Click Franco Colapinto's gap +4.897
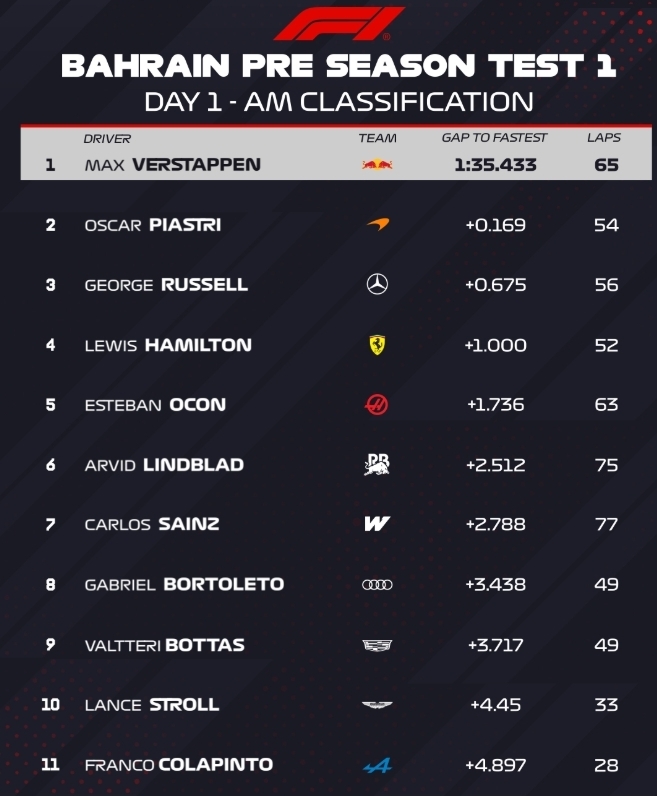 point(495,765)
